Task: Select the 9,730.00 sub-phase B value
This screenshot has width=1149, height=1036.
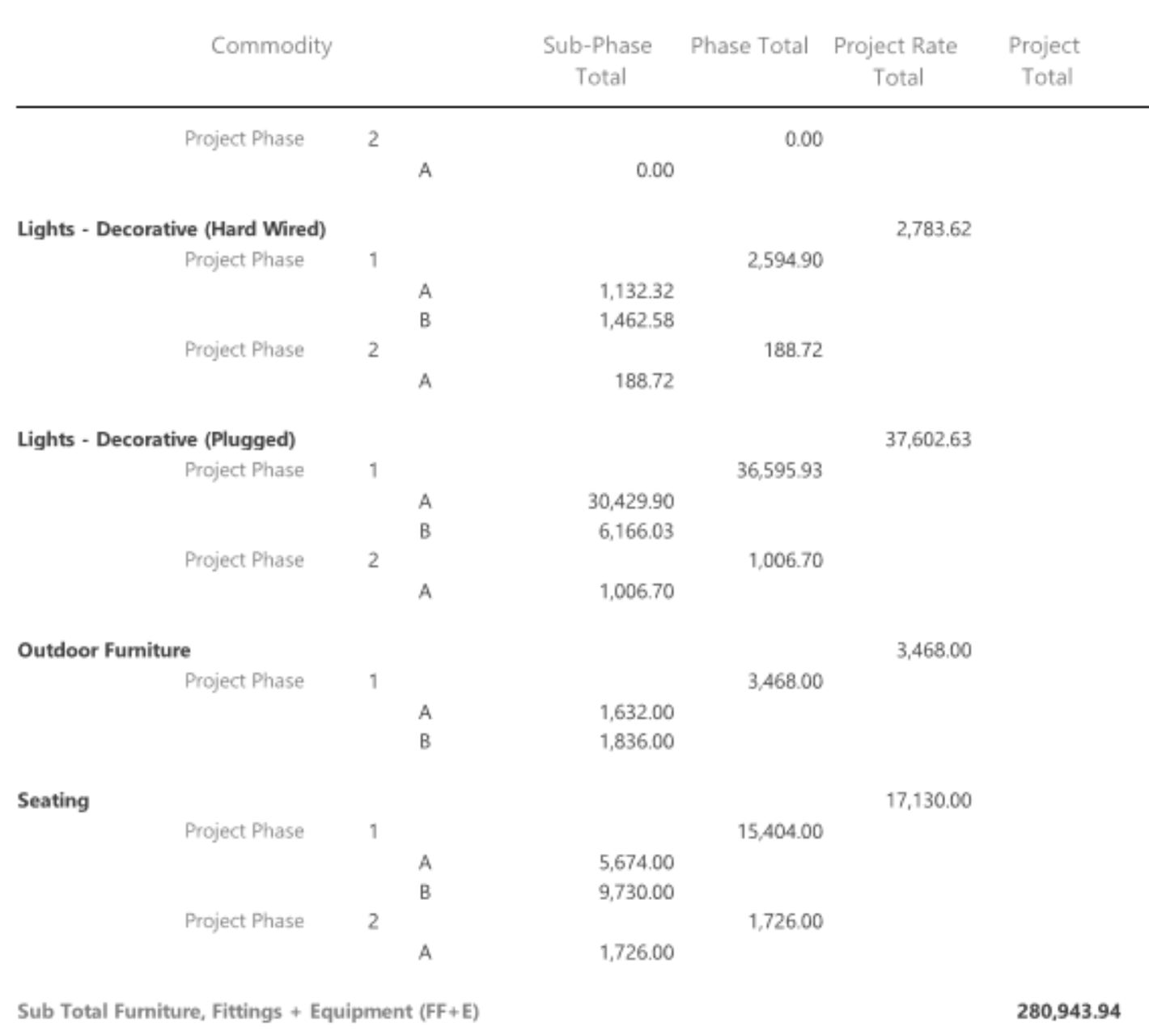Action: [x=636, y=892]
